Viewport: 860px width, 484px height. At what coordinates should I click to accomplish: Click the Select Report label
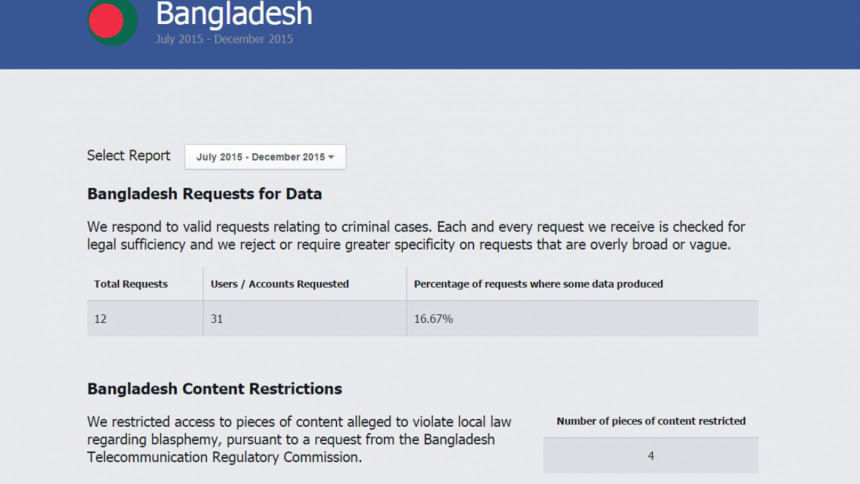tap(128, 156)
